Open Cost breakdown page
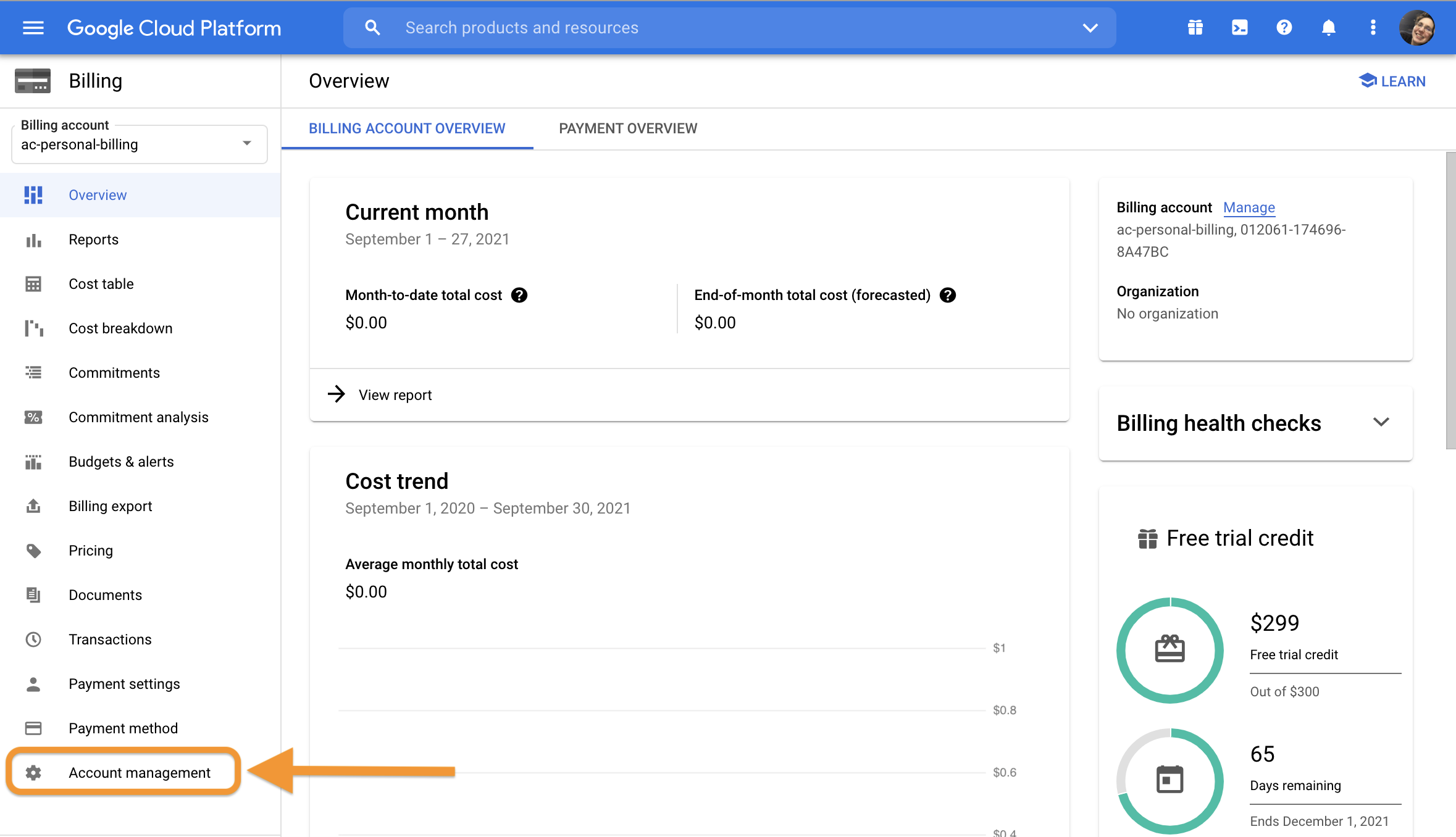Image resolution: width=1456 pixels, height=837 pixels. 140,328
